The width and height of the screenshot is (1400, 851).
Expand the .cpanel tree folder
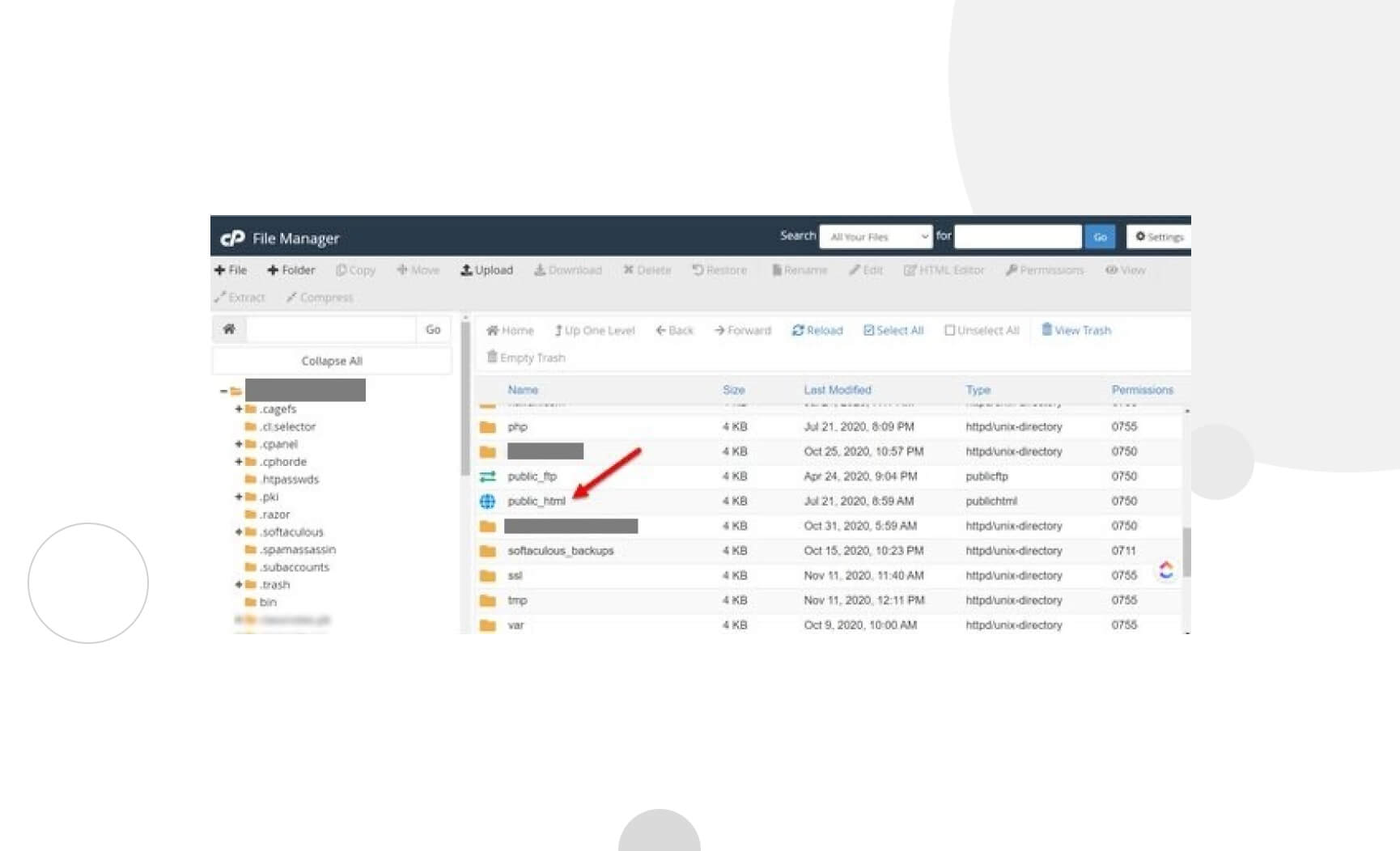coord(239,444)
